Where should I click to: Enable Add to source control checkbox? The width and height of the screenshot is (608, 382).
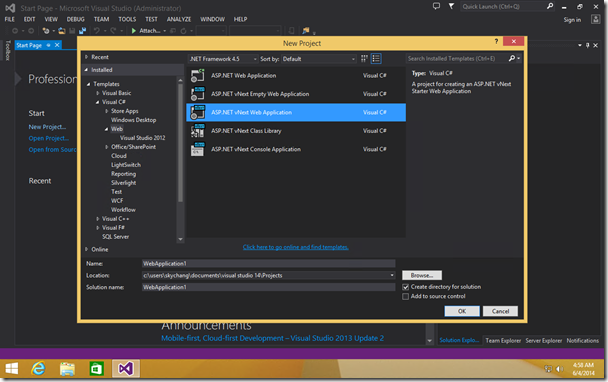406,296
